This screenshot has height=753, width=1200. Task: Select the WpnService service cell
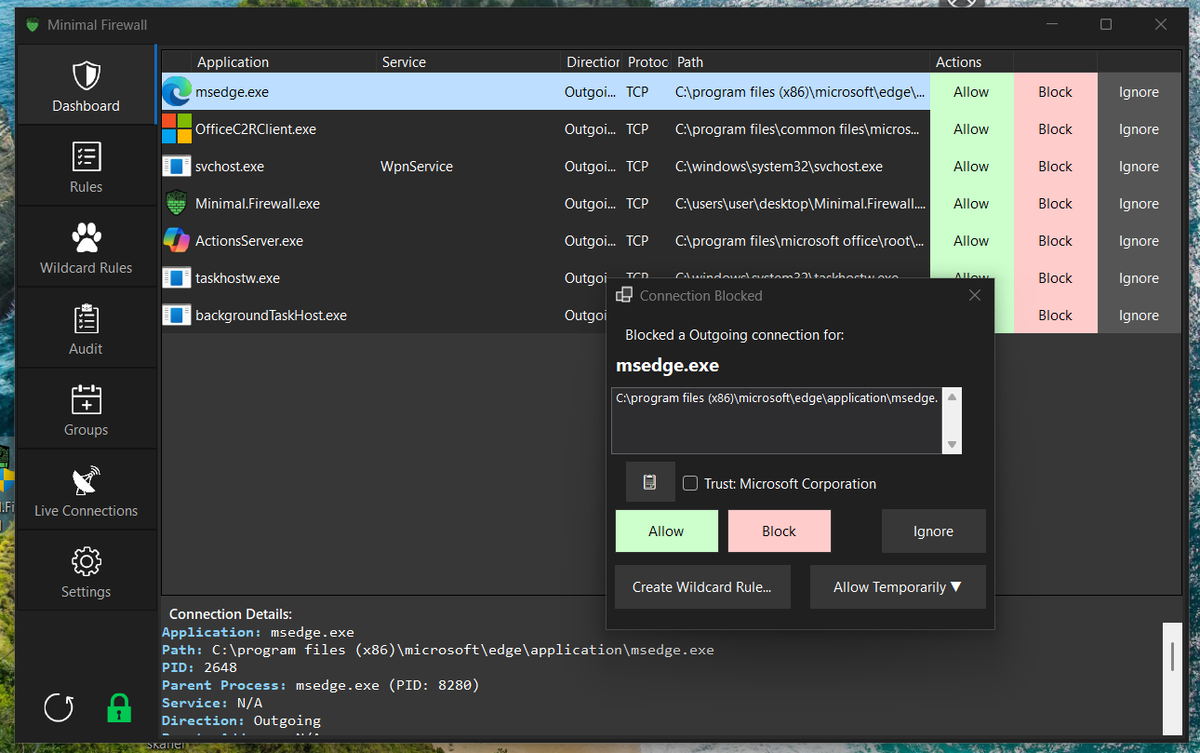pyautogui.click(x=416, y=166)
